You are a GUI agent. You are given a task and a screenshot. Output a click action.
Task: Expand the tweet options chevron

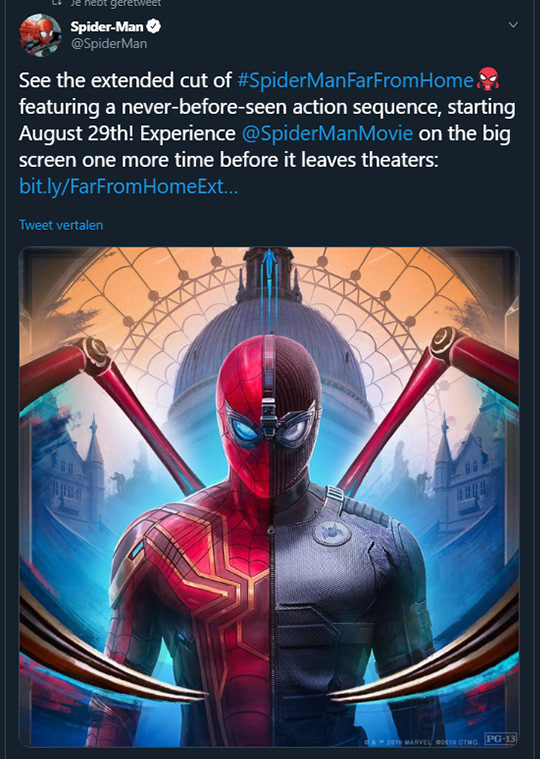(x=513, y=25)
